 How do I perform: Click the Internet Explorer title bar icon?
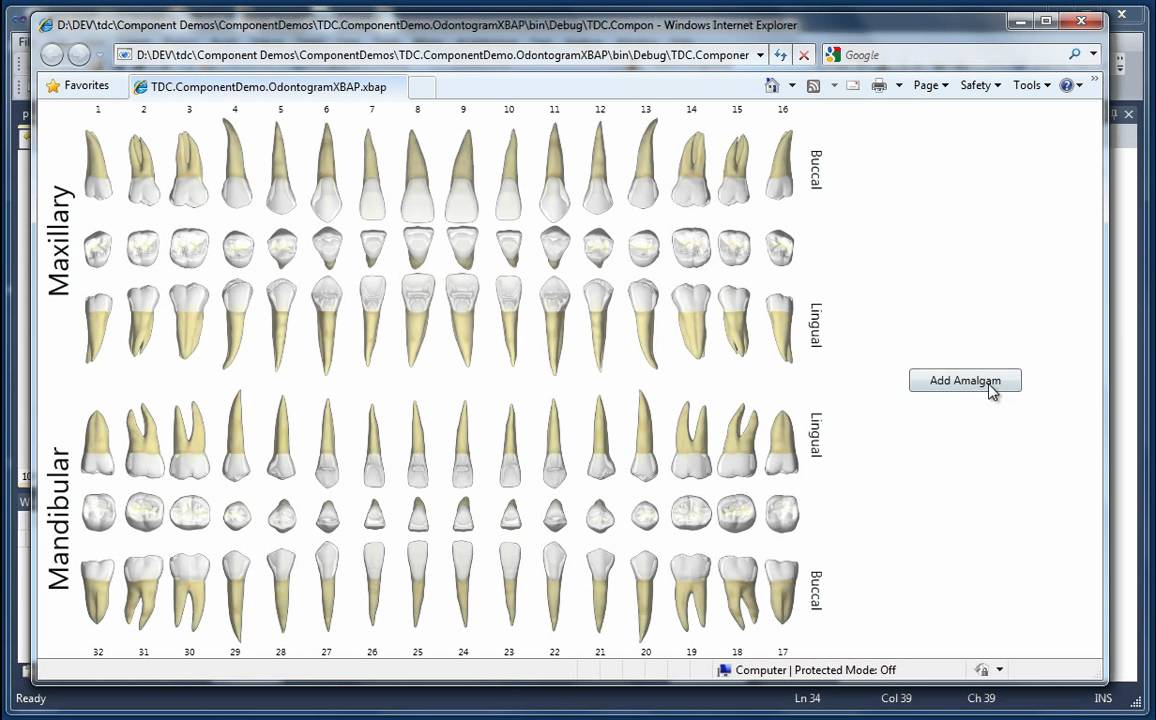(46, 25)
